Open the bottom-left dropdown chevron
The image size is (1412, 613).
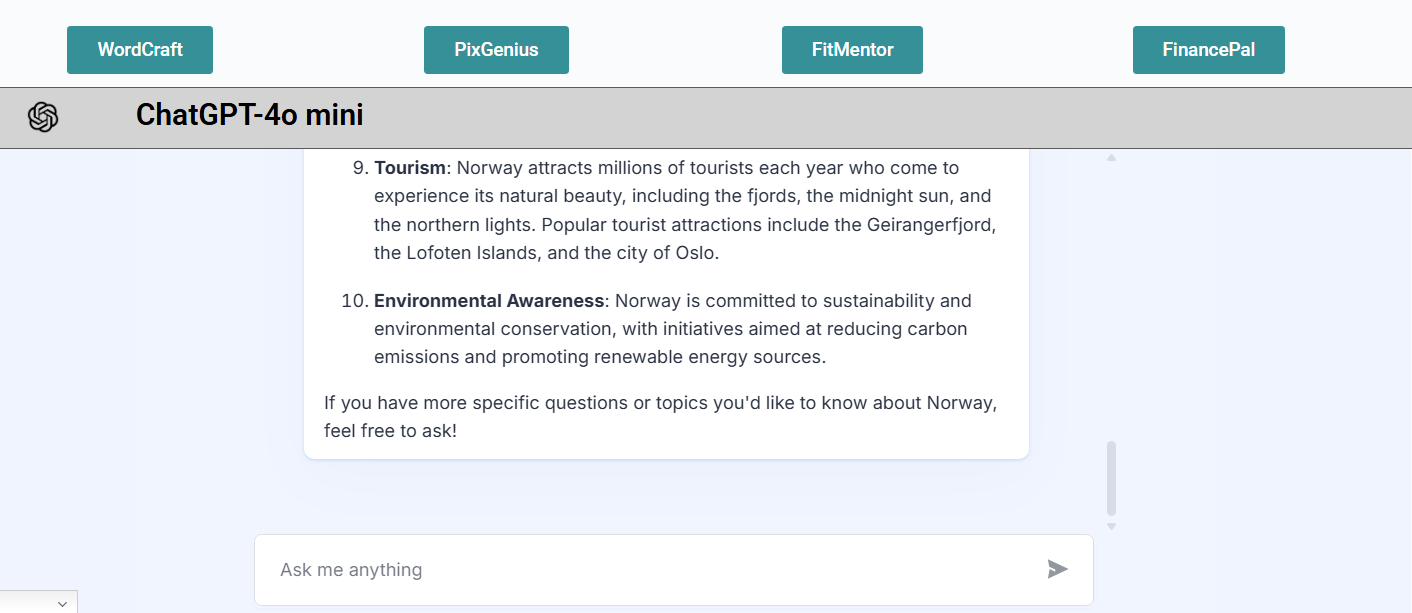(62, 604)
